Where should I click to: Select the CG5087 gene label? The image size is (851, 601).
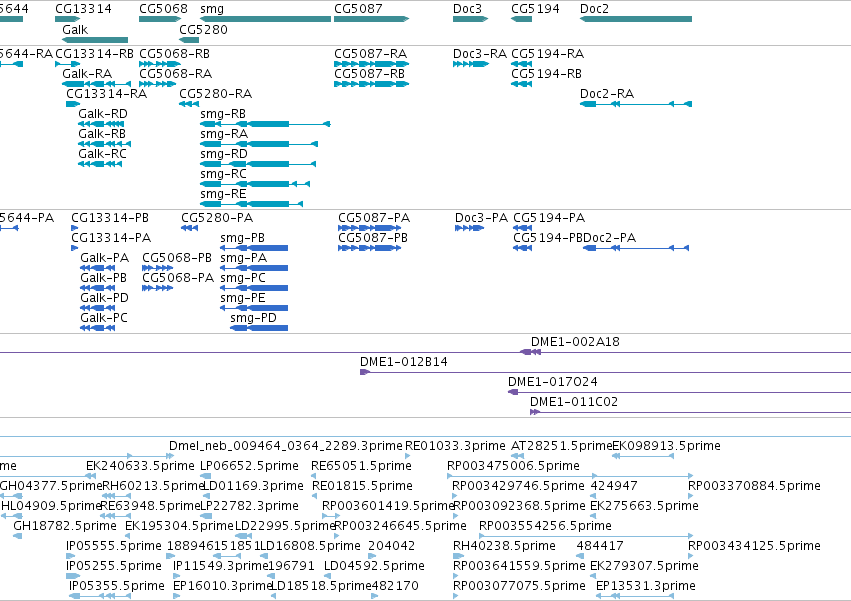point(358,9)
